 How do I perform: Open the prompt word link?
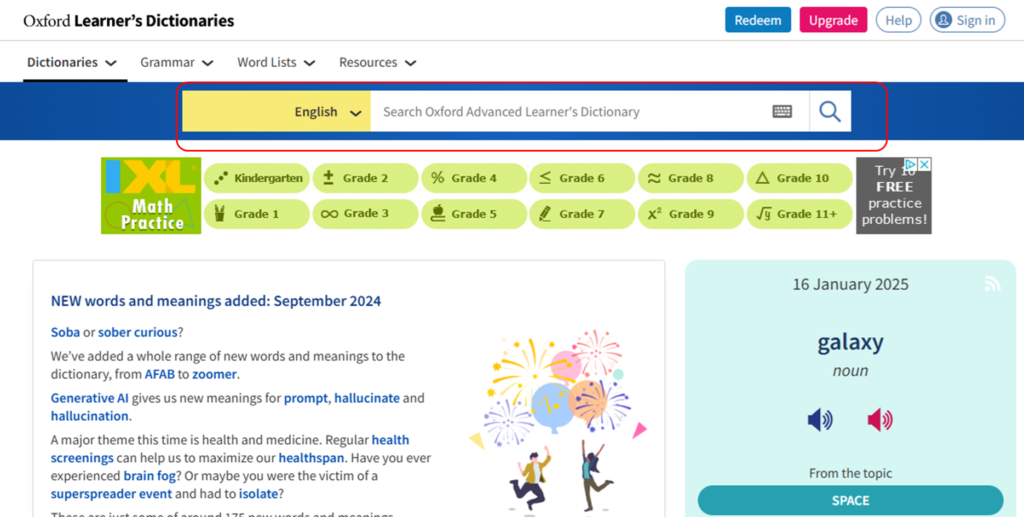[x=306, y=398]
